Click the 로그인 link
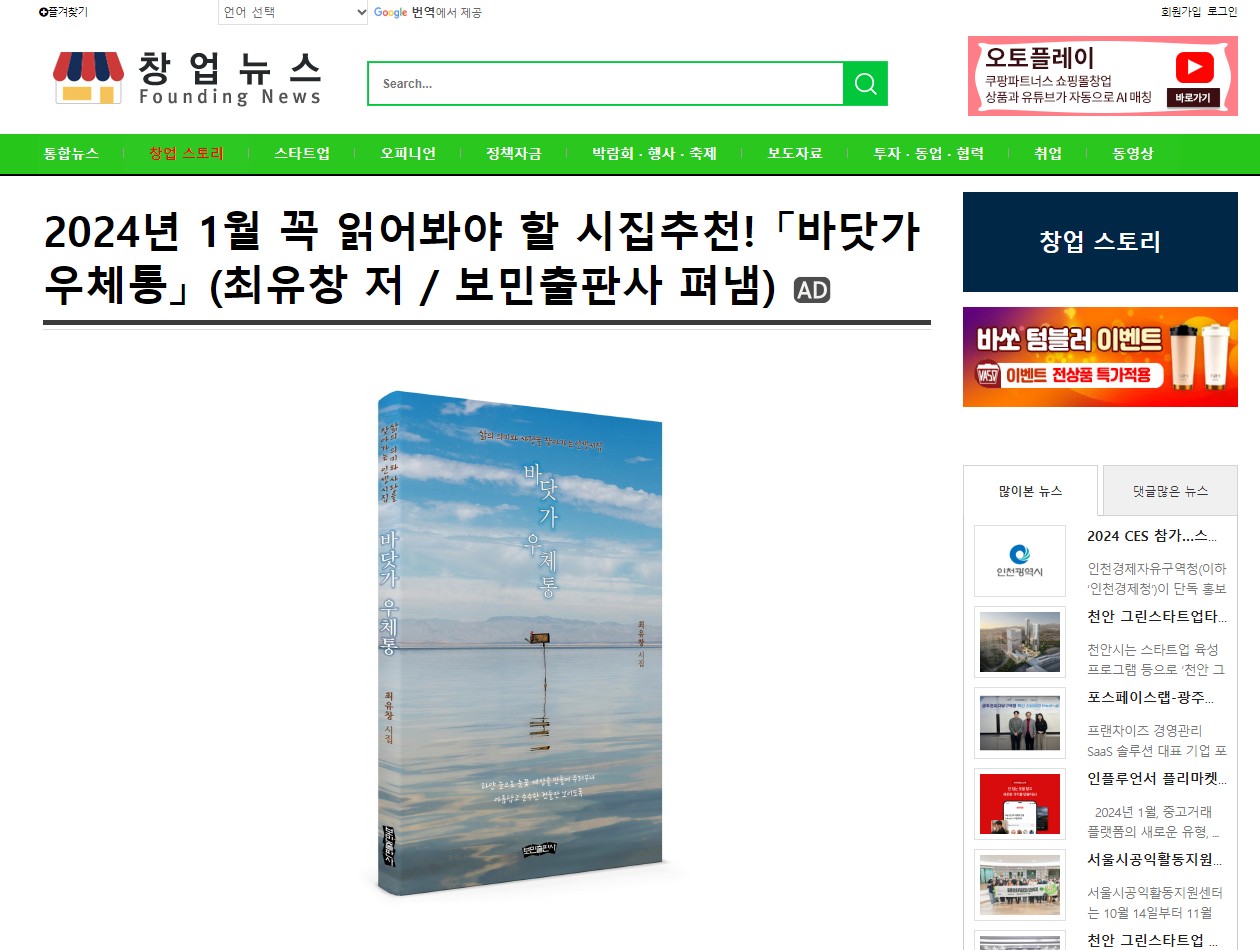Image resolution: width=1260 pixels, height=950 pixels. (1222, 12)
